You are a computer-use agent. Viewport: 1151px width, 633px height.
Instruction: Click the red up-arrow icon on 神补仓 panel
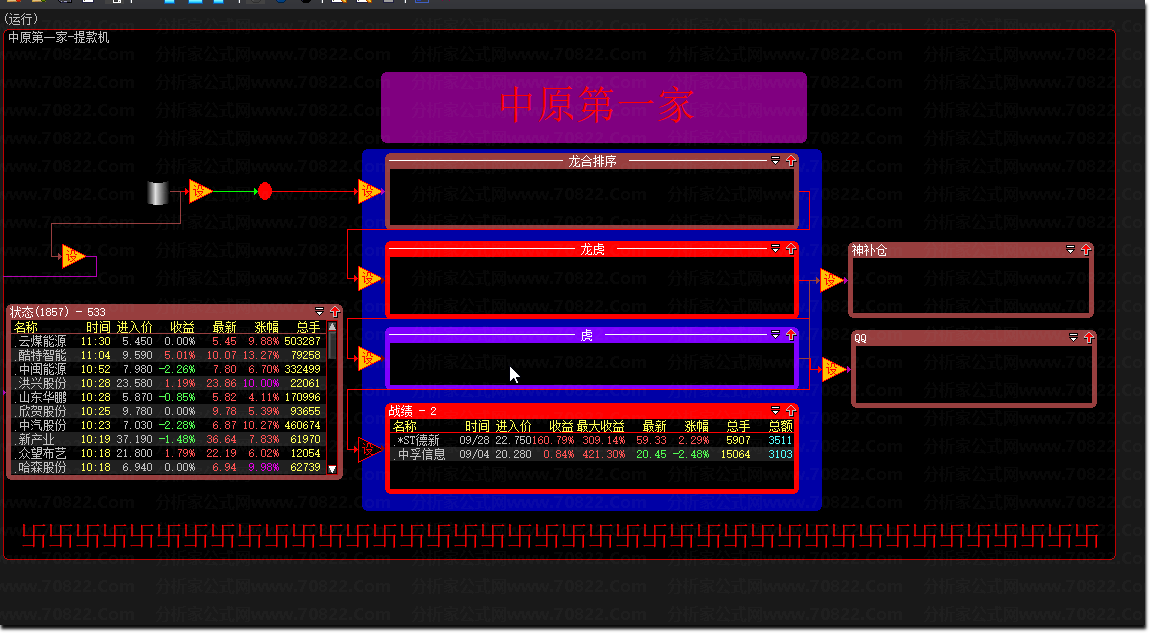click(1086, 250)
